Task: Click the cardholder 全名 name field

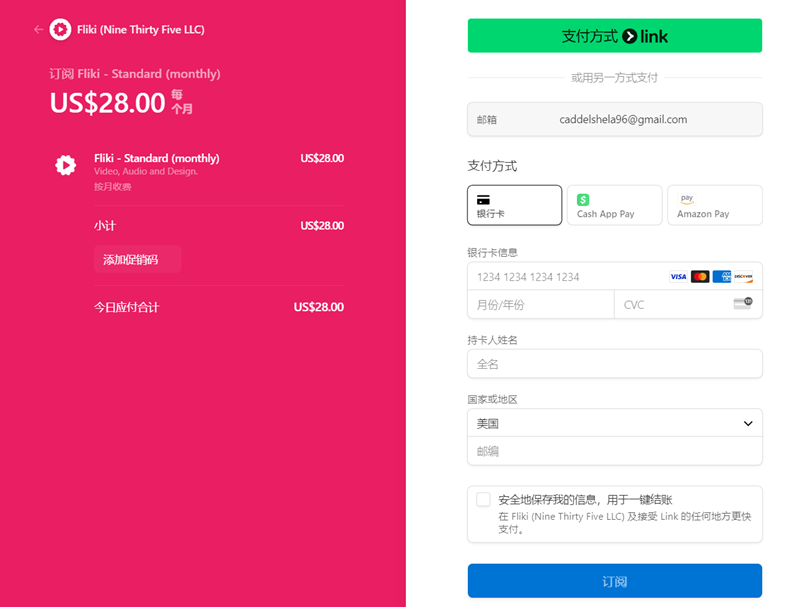Action: click(x=614, y=364)
